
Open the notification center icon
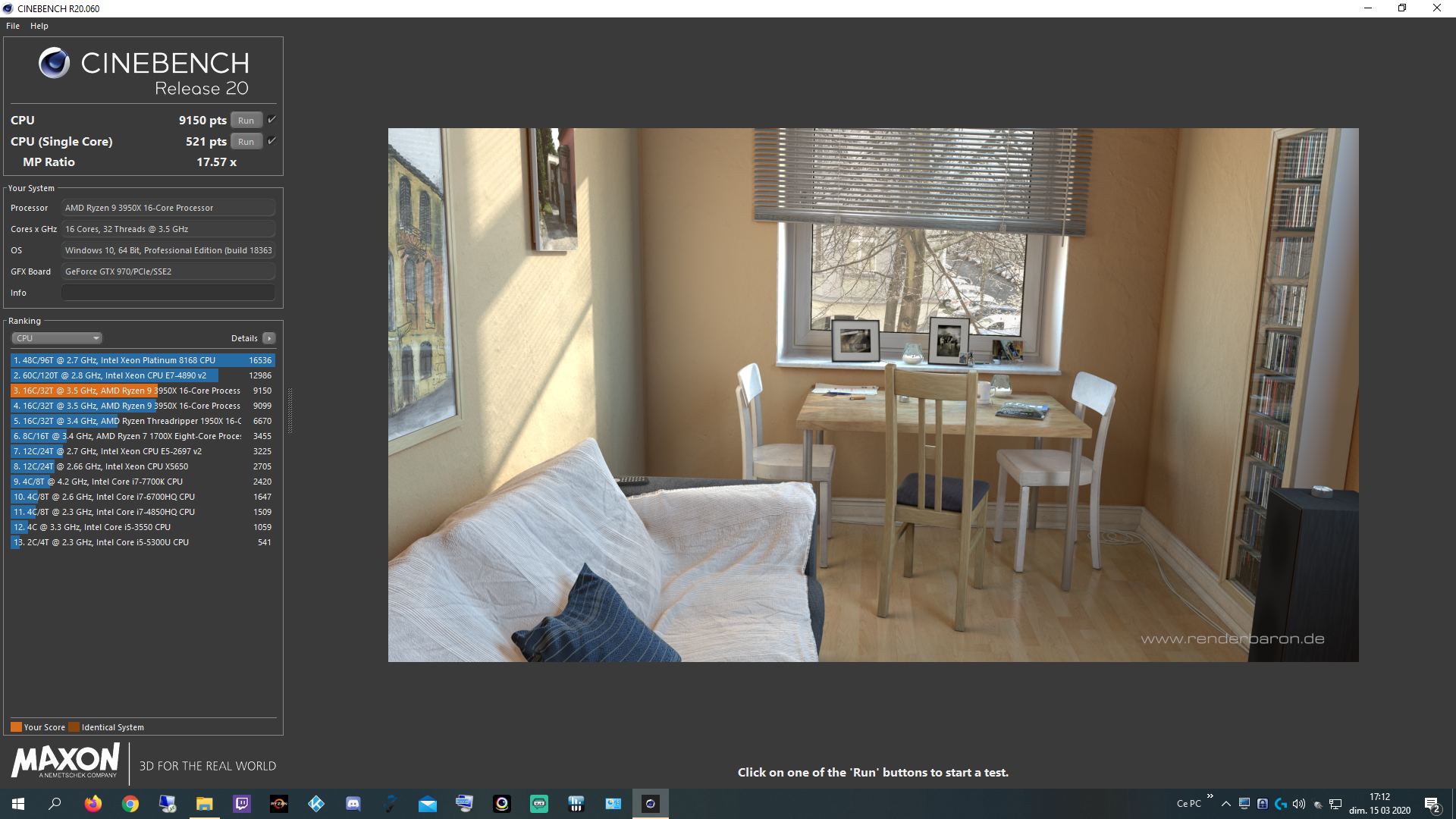(1432, 805)
